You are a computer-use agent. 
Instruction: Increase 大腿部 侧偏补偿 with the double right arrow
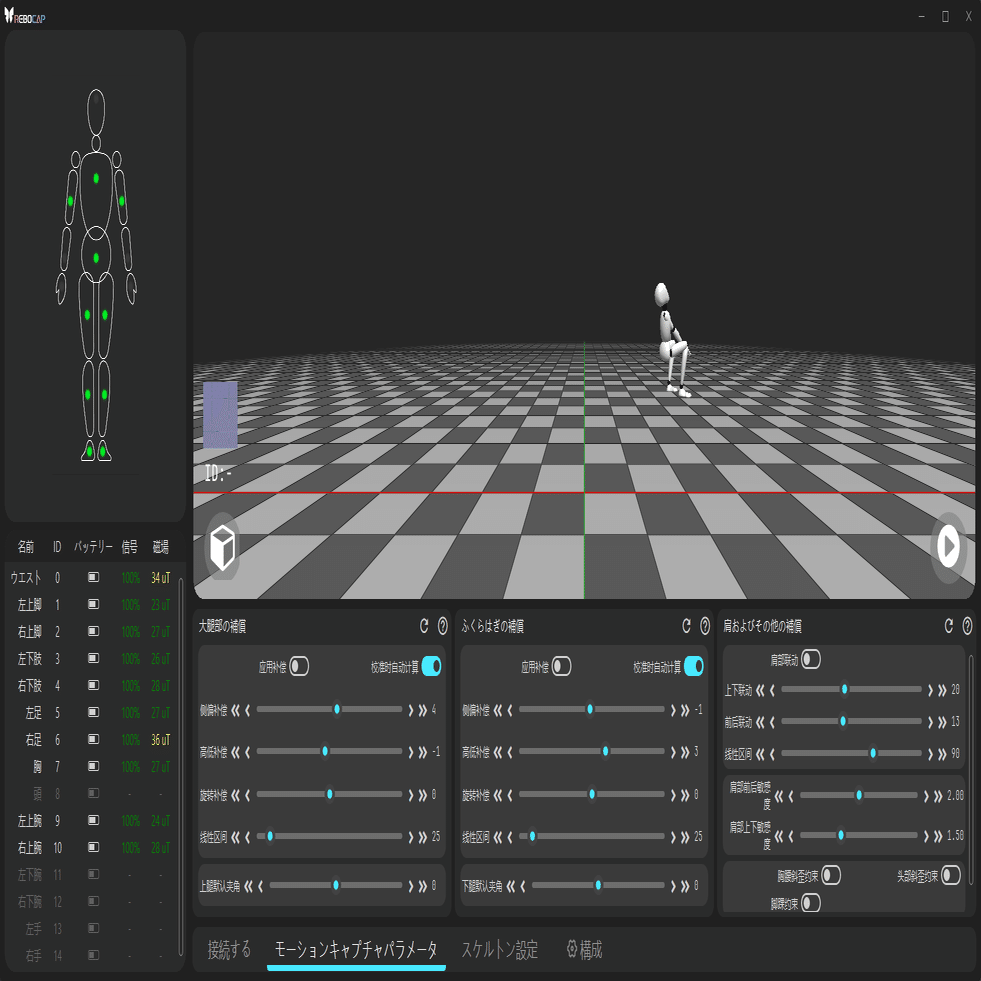(423, 710)
